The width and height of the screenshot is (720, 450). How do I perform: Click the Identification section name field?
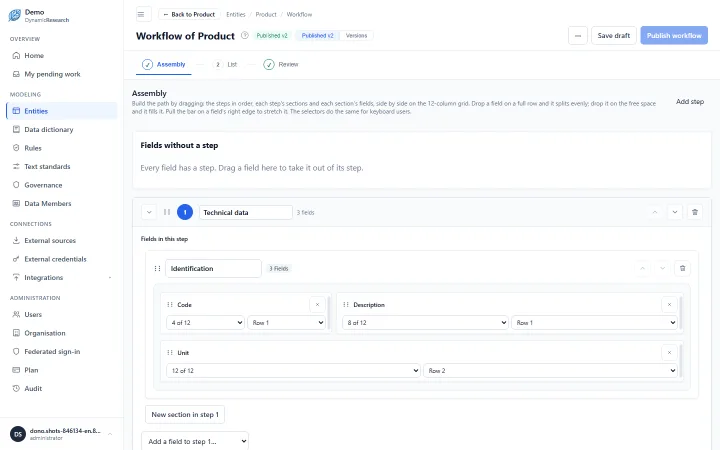pos(213,269)
